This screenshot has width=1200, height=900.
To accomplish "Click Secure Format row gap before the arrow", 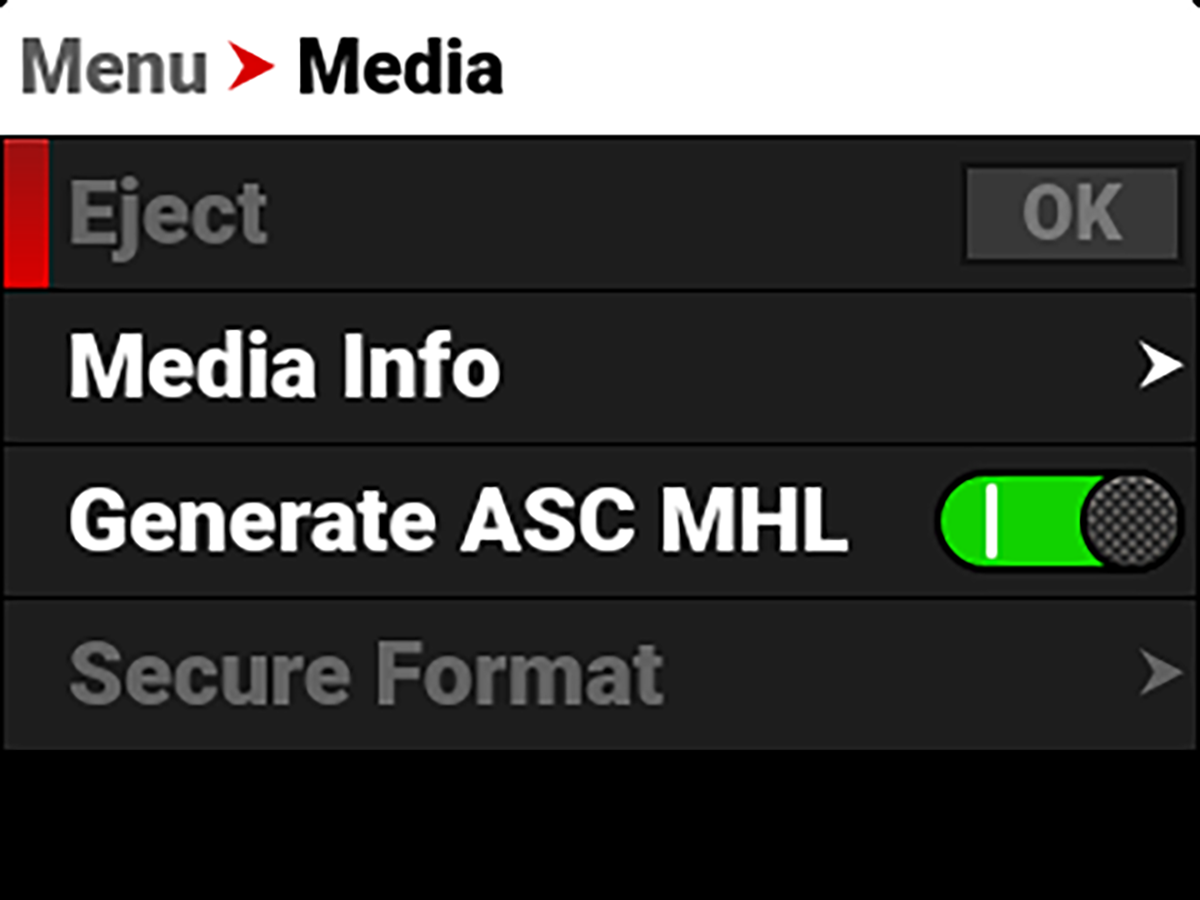I will point(900,675).
